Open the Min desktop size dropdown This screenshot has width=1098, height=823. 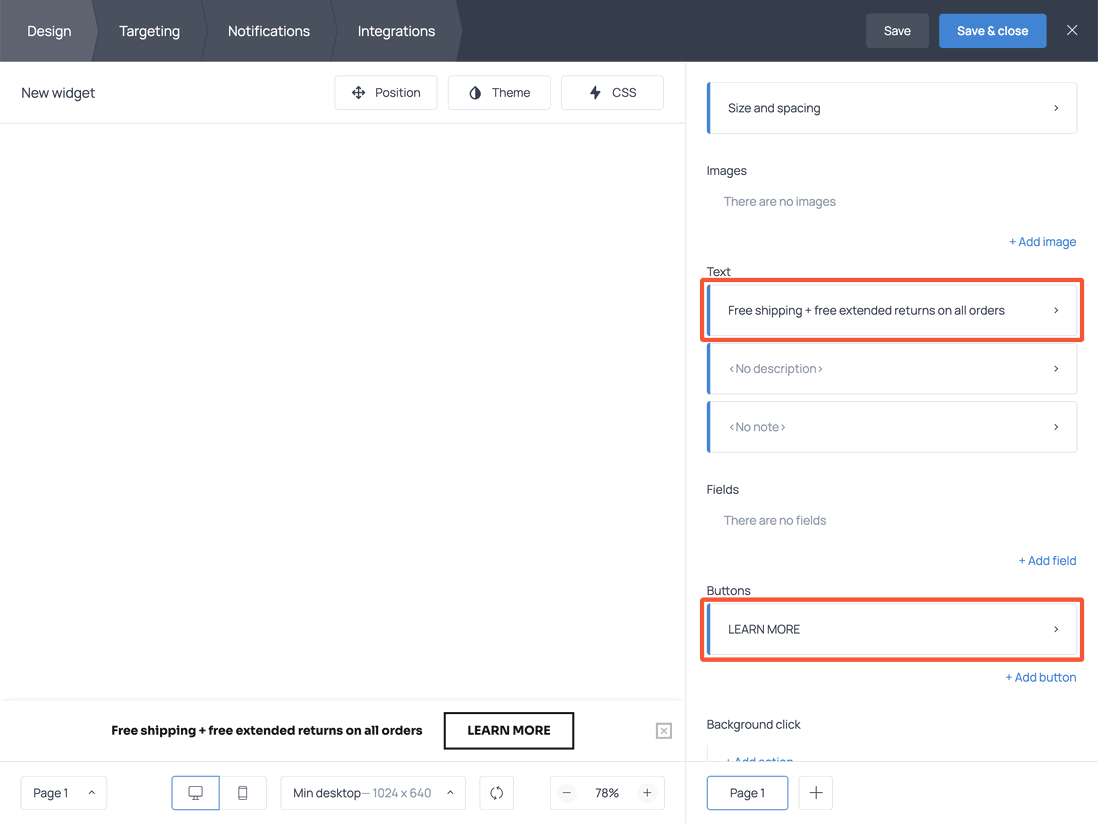372,792
